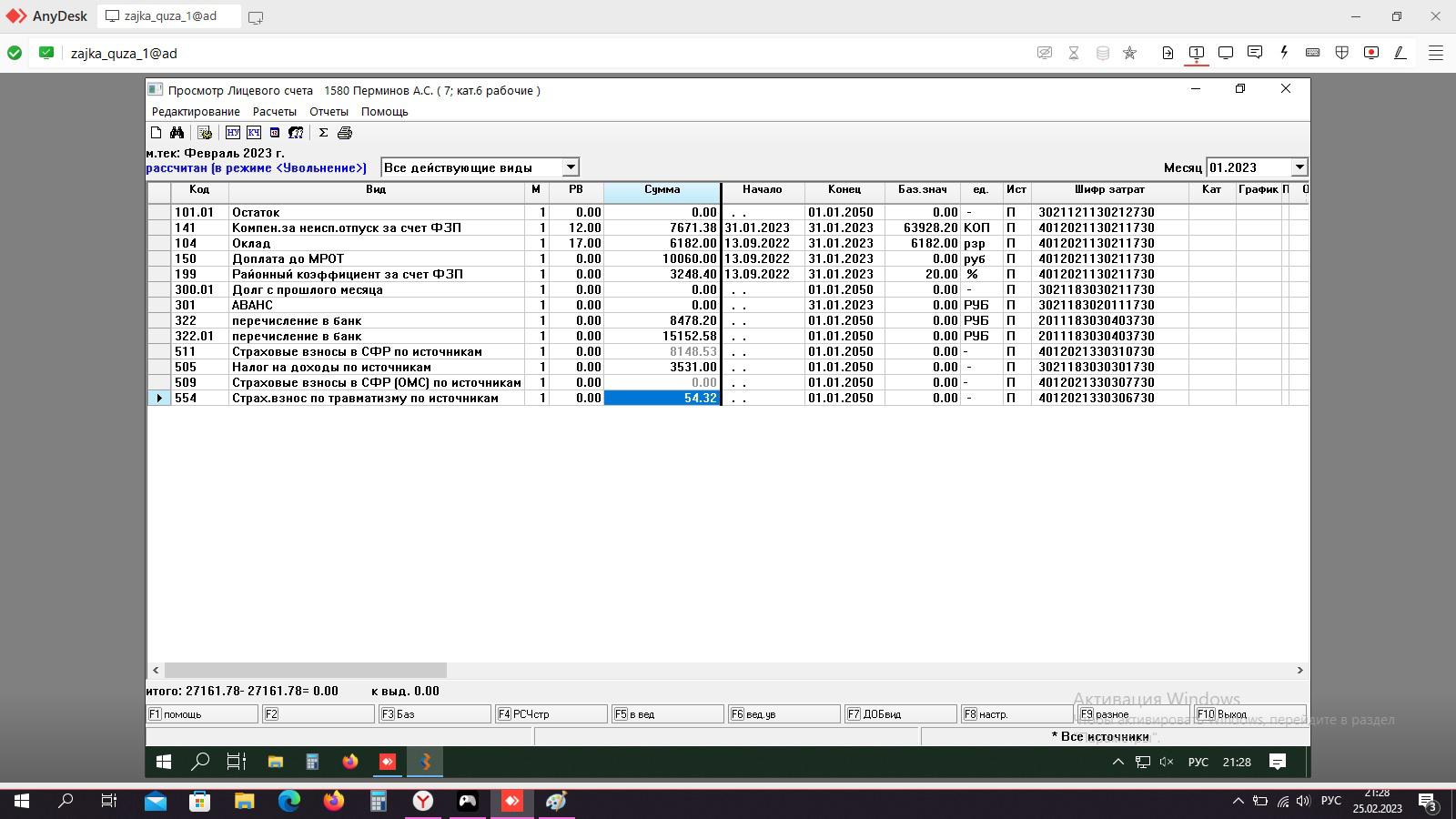Click AnyDesk privacy screen icon
Screen dimensions: 1456x819
1045,53
